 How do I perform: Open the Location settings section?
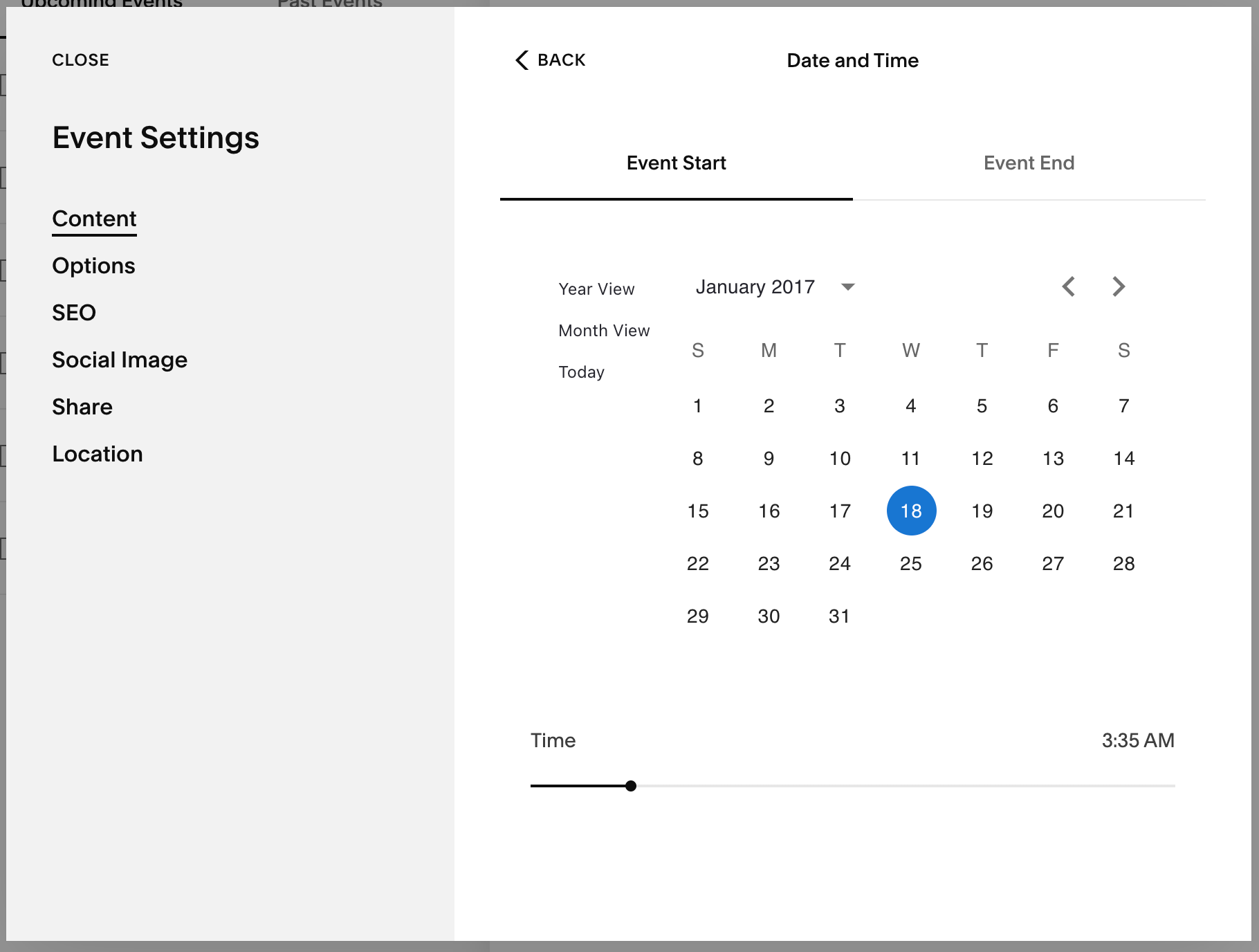coord(98,454)
